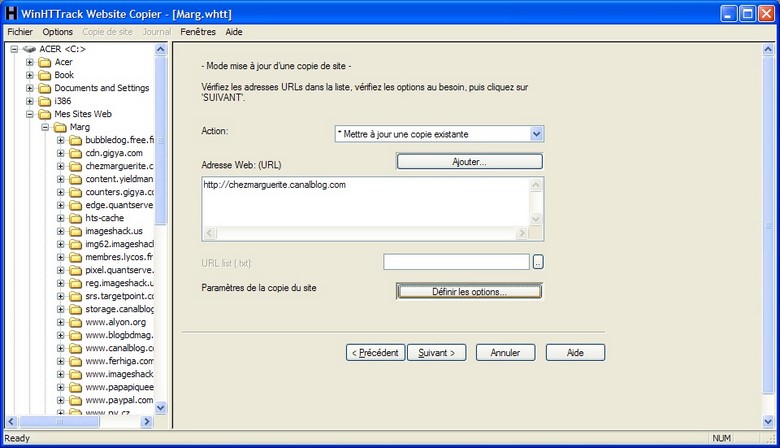The image size is (780, 448).
Task: Click the i386 folder icon
Action: coord(45,101)
